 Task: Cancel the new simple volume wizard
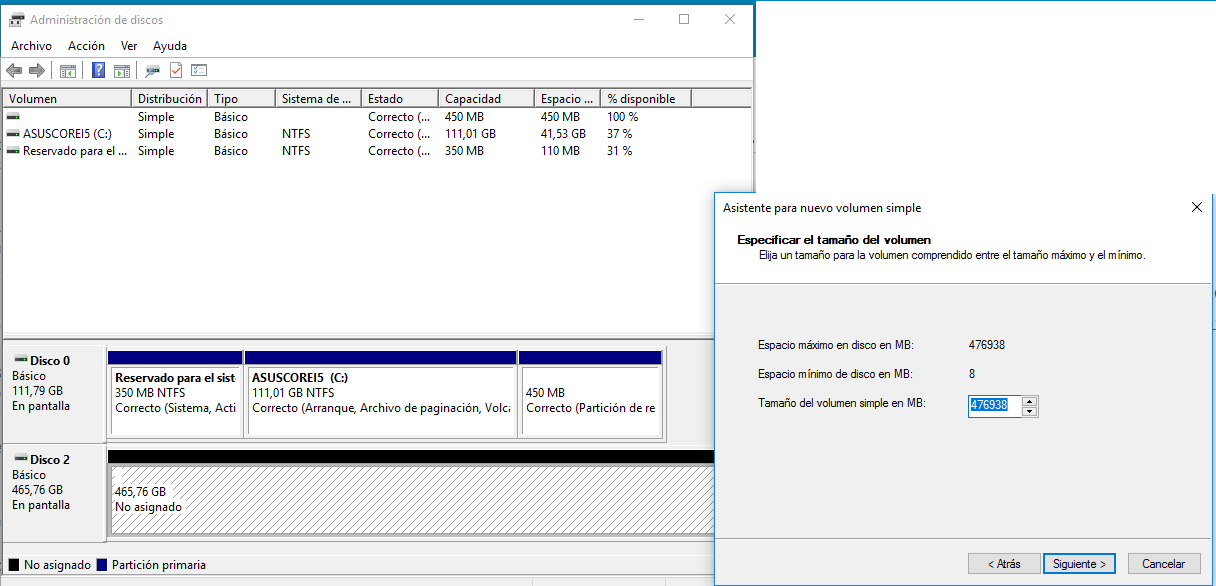pos(1163,564)
